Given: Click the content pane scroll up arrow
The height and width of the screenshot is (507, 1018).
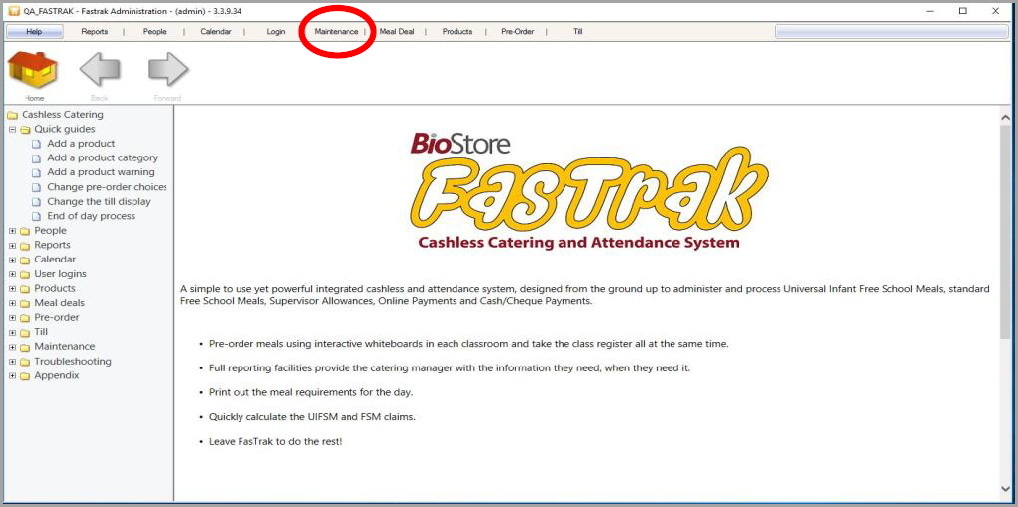Looking at the screenshot, I should [1005, 117].
